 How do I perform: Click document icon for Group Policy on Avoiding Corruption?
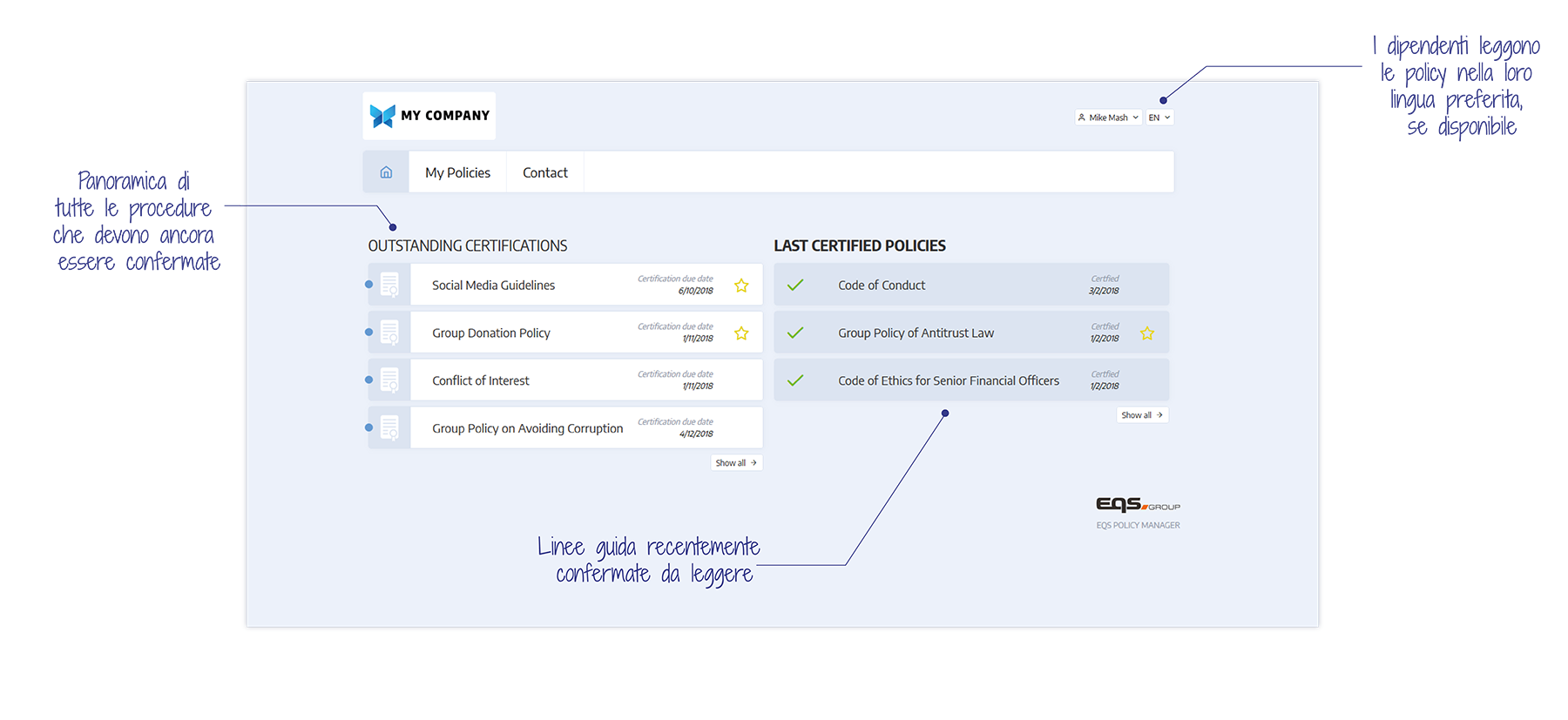(x=389, y=428)
